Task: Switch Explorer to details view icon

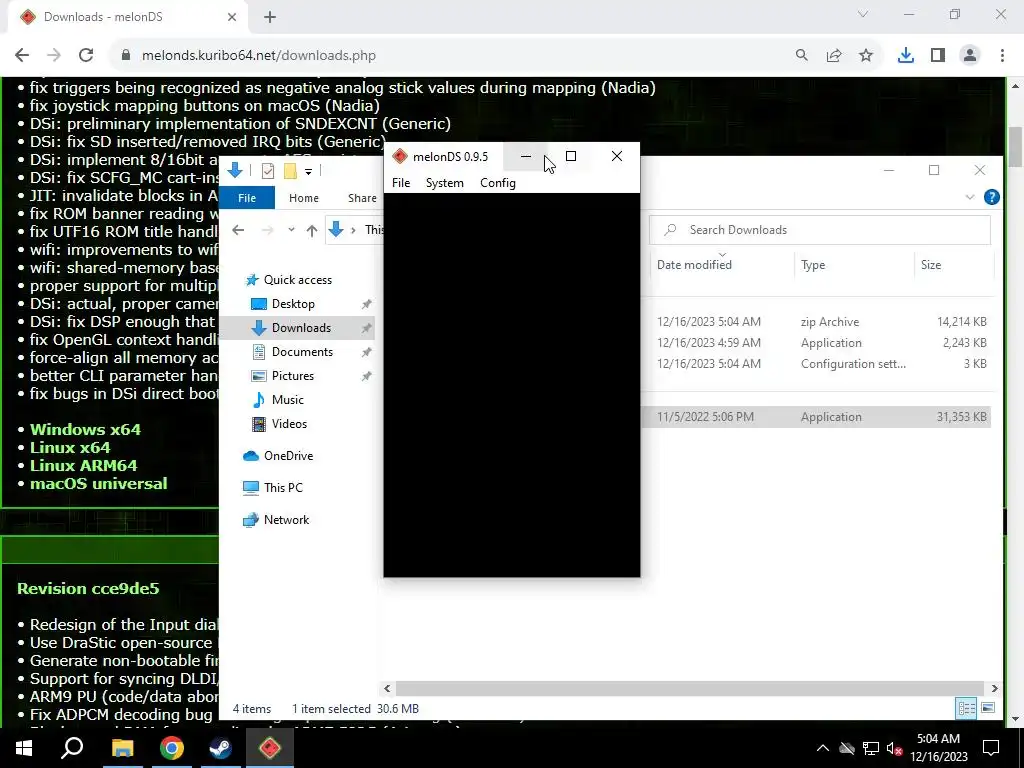Action: click(966, 709)
